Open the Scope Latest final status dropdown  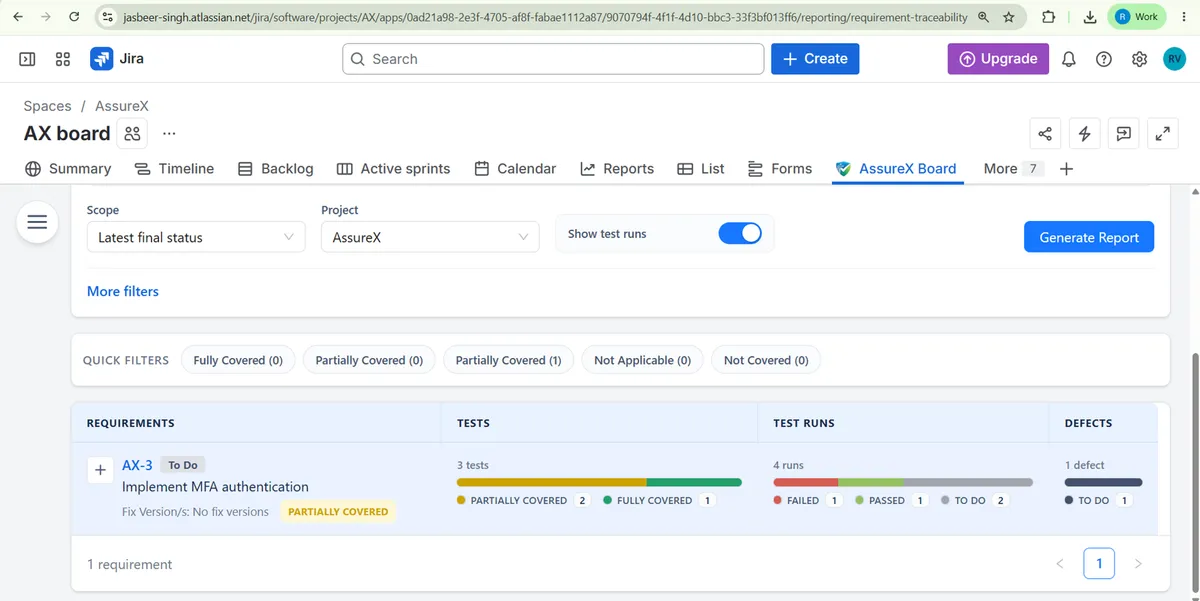tap(196, 237)
